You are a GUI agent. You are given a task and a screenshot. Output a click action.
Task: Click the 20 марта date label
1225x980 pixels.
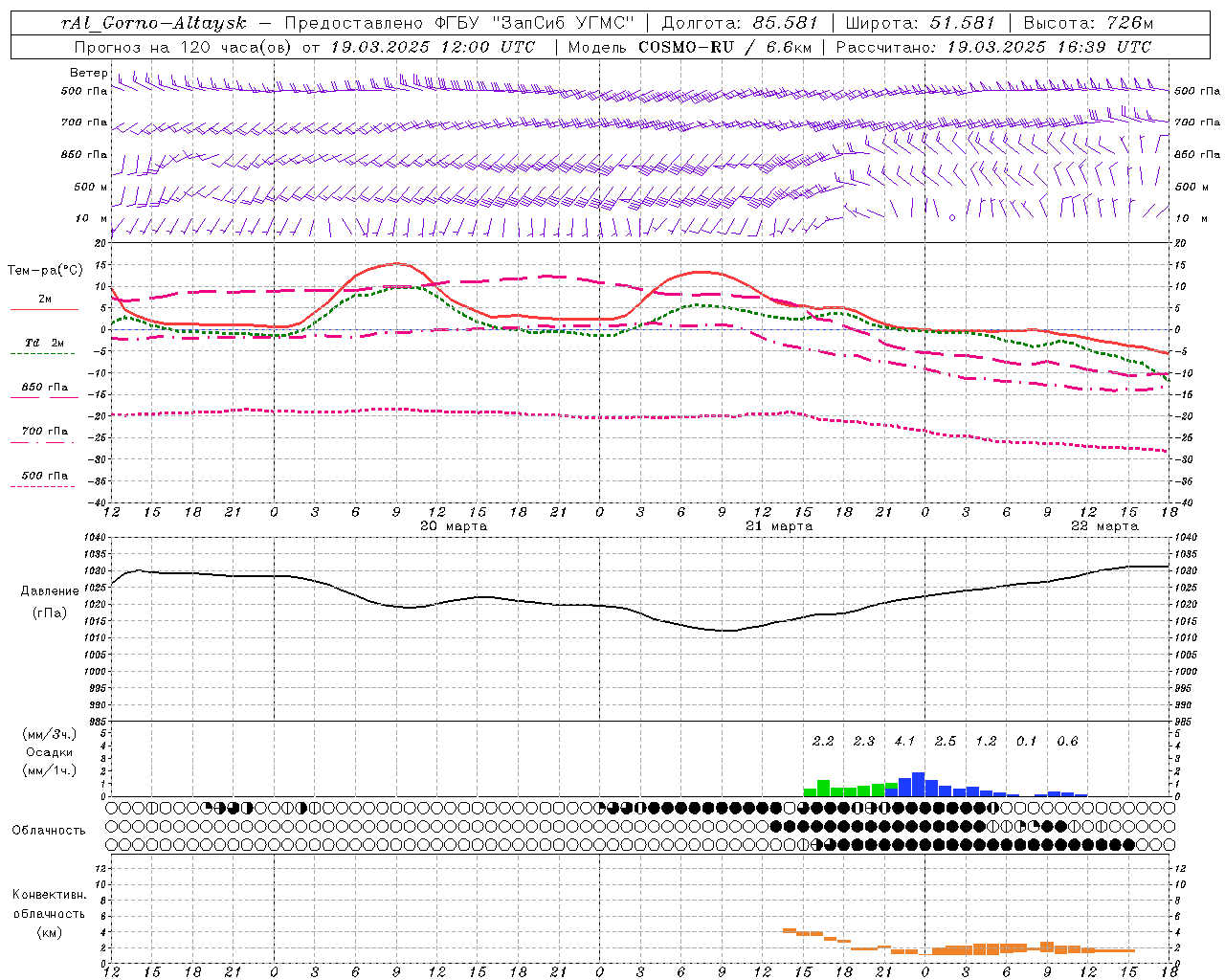tap(454, 526)
